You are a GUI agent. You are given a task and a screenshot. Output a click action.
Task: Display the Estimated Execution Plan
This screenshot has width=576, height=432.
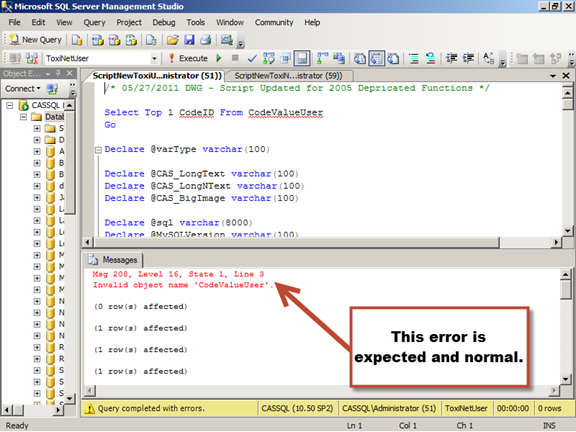tap(269, 58)
